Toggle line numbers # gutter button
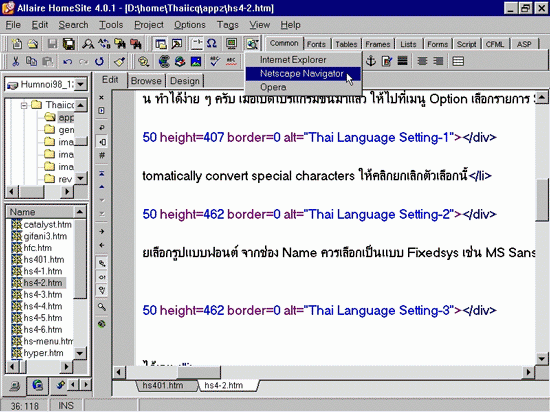 [102, 155]
